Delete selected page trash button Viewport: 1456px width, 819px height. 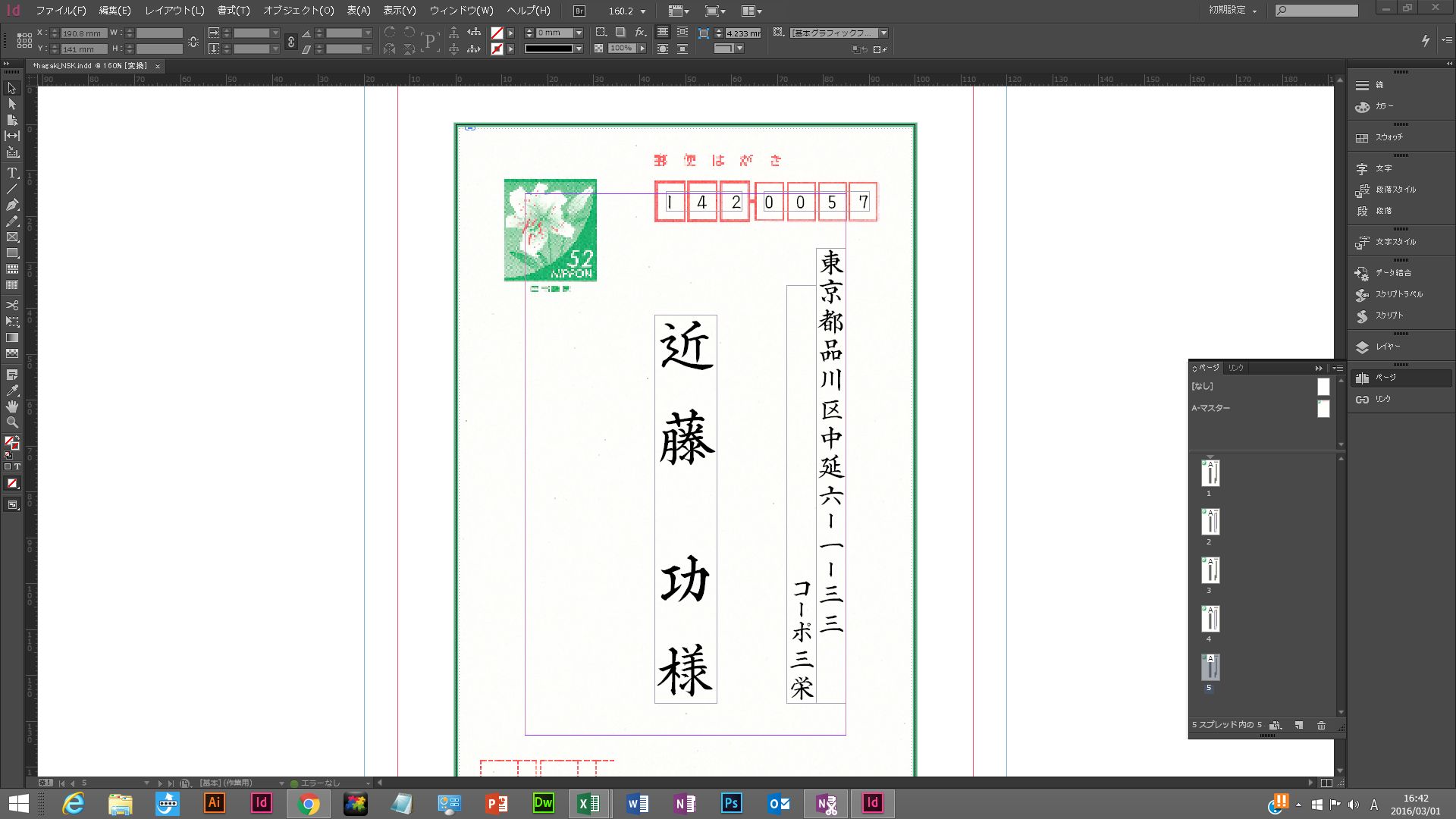tap(1321, 725)
